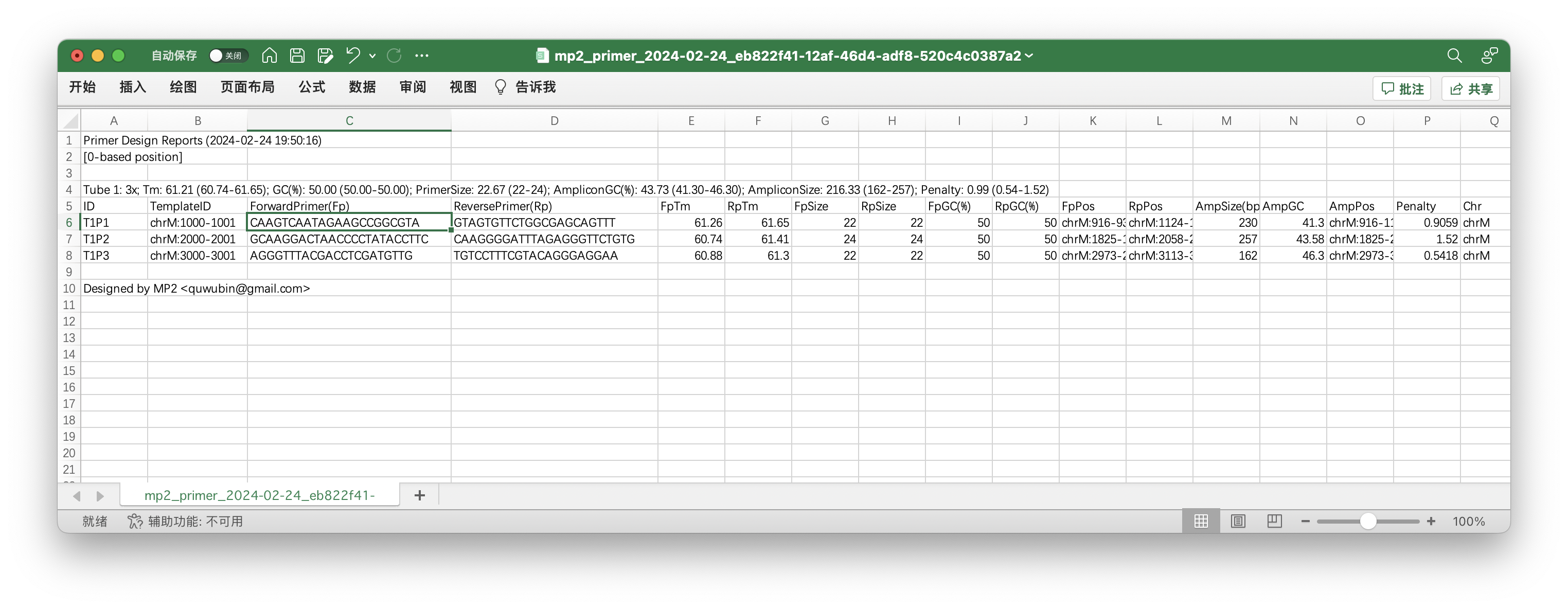Add a new sheet with plus

coord(419,495)
